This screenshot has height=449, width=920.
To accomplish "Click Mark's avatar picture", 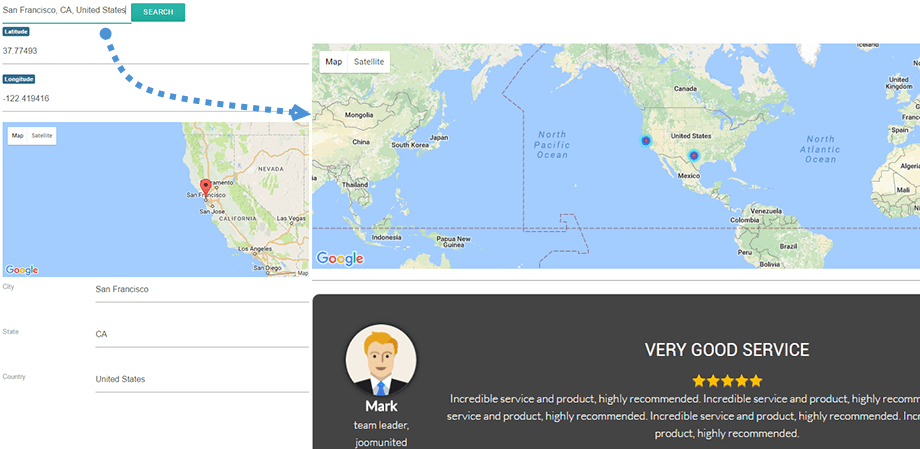I will point(381,359).
